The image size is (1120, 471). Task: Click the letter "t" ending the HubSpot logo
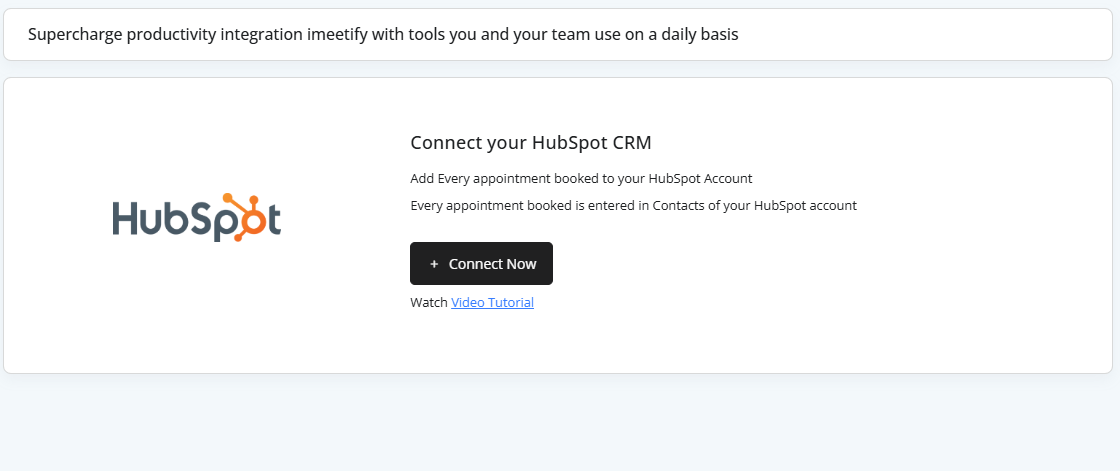273,221
